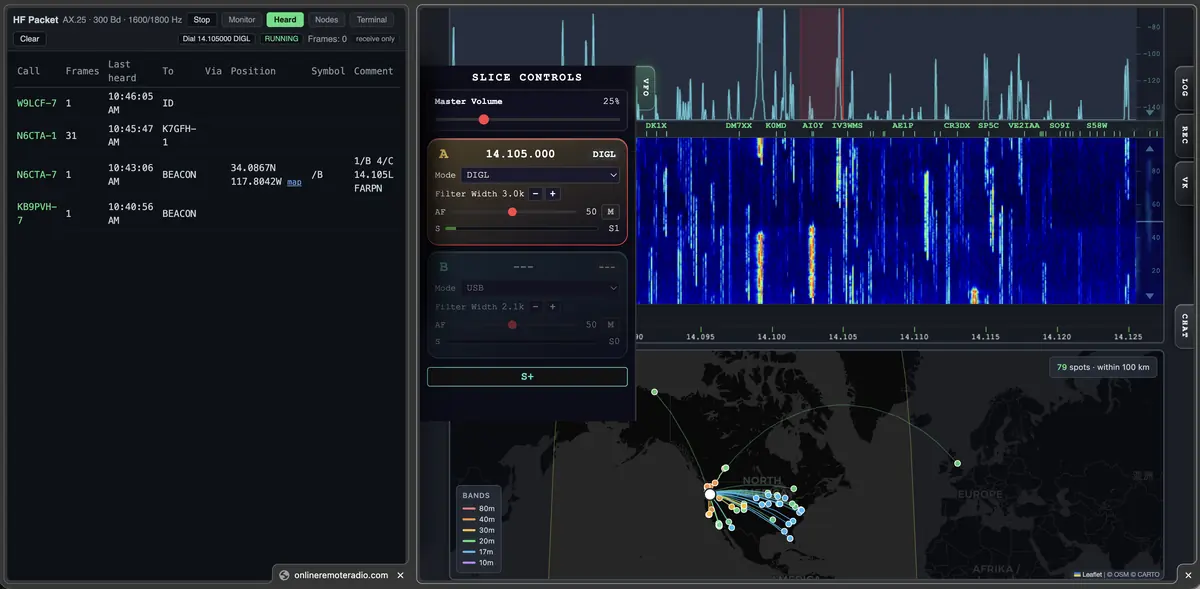Click the globe icon beside onlineremoteradio.com

[284, 575]
